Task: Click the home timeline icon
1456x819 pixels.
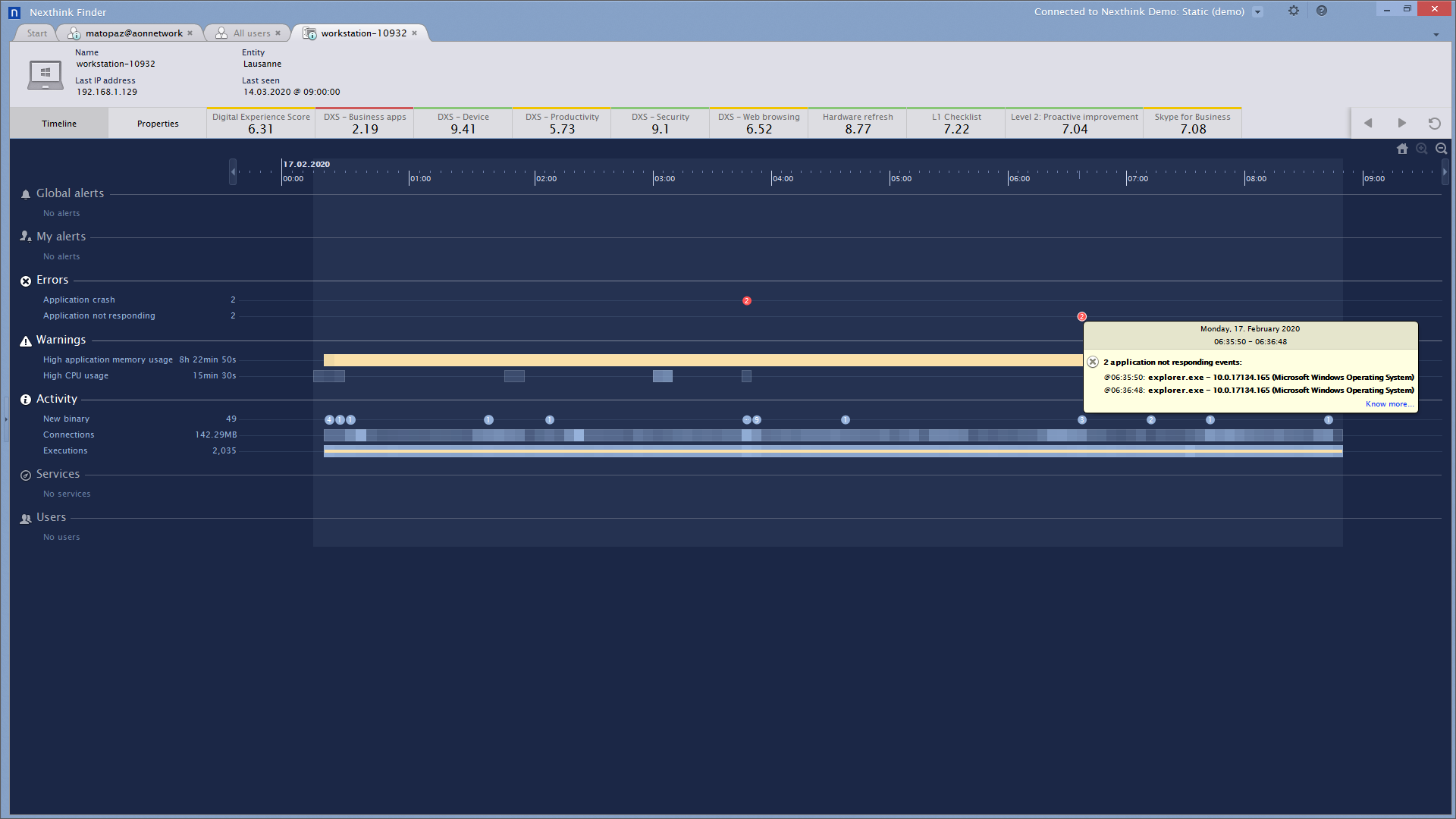Action: click(1402, 149)
